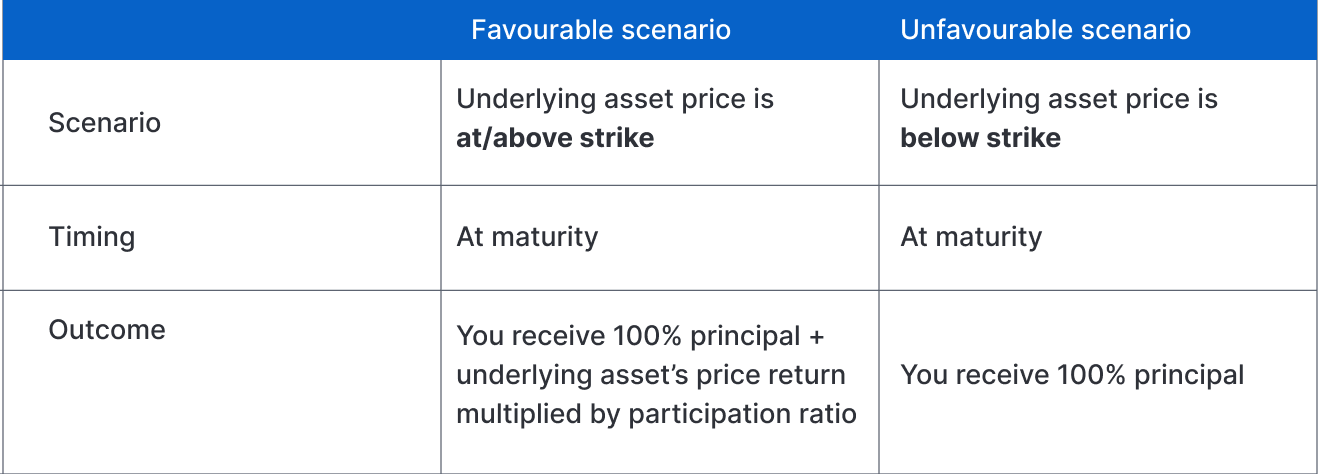
Task: Click At maturity in Favourable column
Action: (x=527, y=237)
